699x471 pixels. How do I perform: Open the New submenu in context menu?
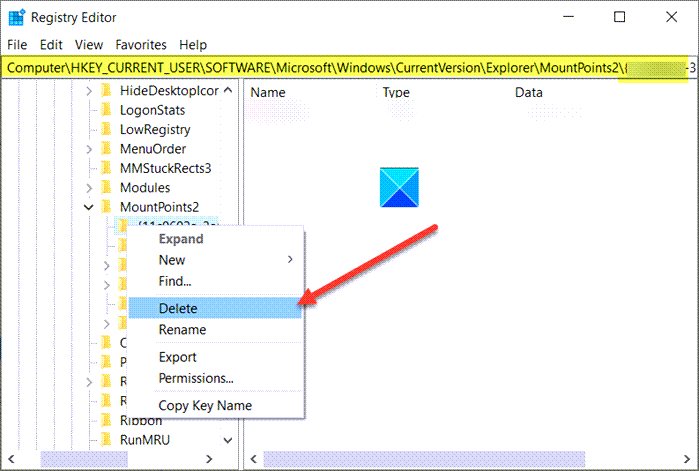[x=215, y=260]
